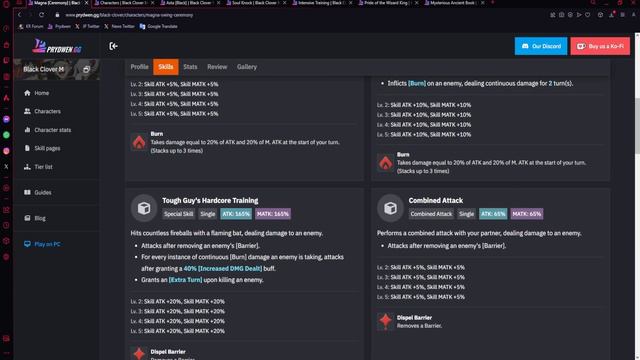Click the right Burn status icon
Image resolution: width=640 pixels, height=360 pixels.
385,162
